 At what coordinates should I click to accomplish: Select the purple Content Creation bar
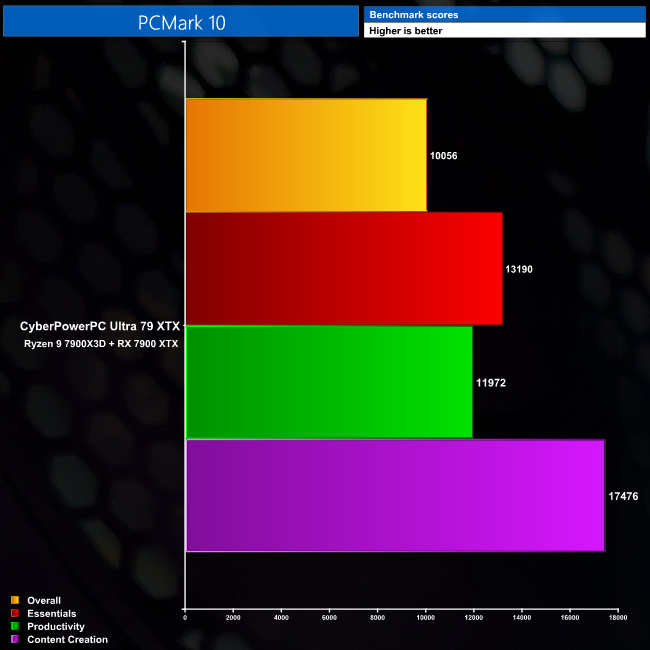pos(395,496)
